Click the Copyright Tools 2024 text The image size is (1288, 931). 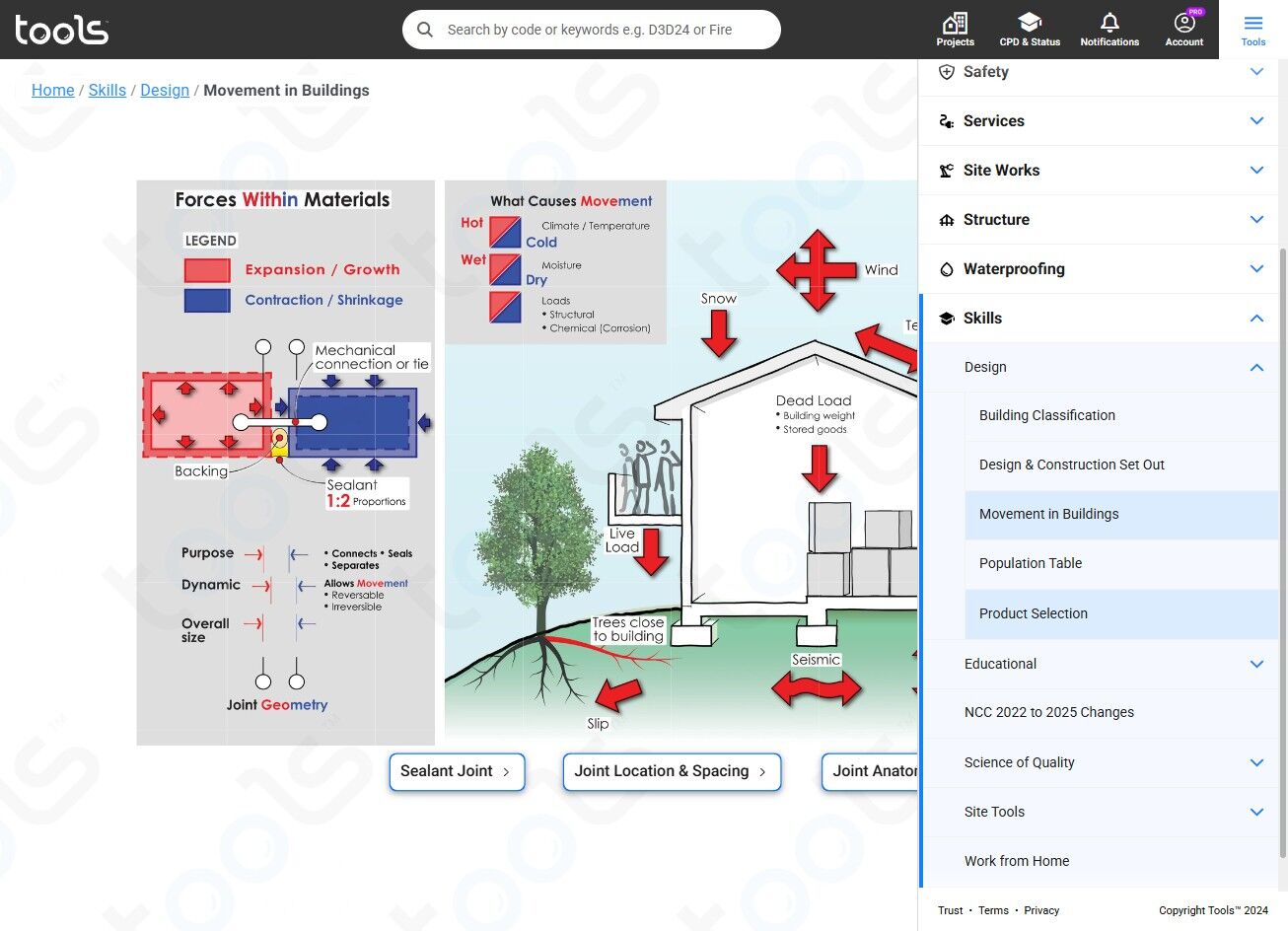click(1213, 910)
